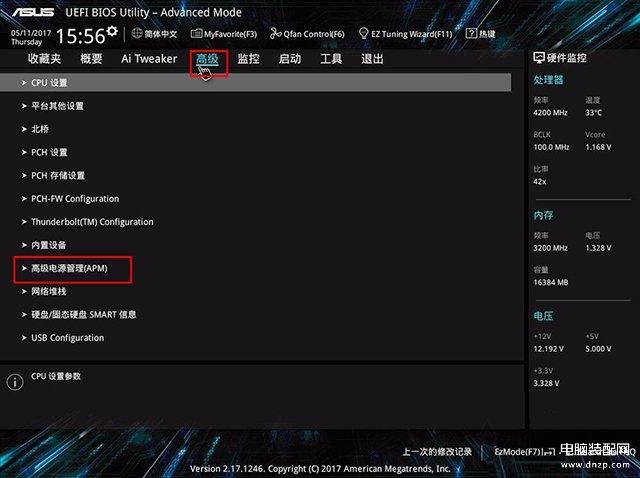Click the Qfan Control fan icon
Screen dimensions: 640x478
276,34
